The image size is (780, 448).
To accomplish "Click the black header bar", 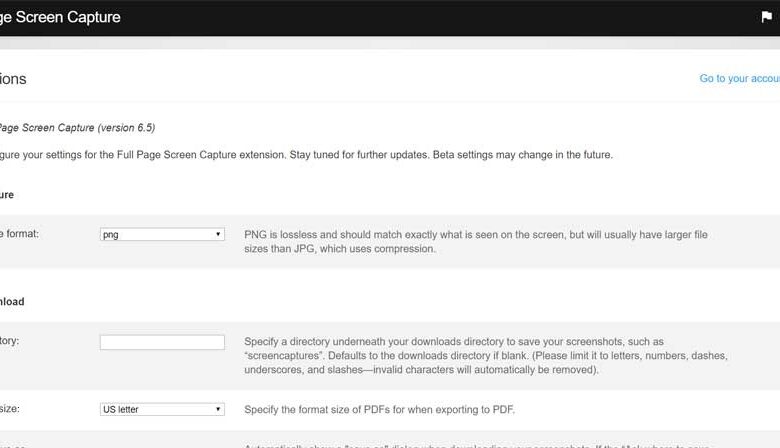I will (400, 17).
